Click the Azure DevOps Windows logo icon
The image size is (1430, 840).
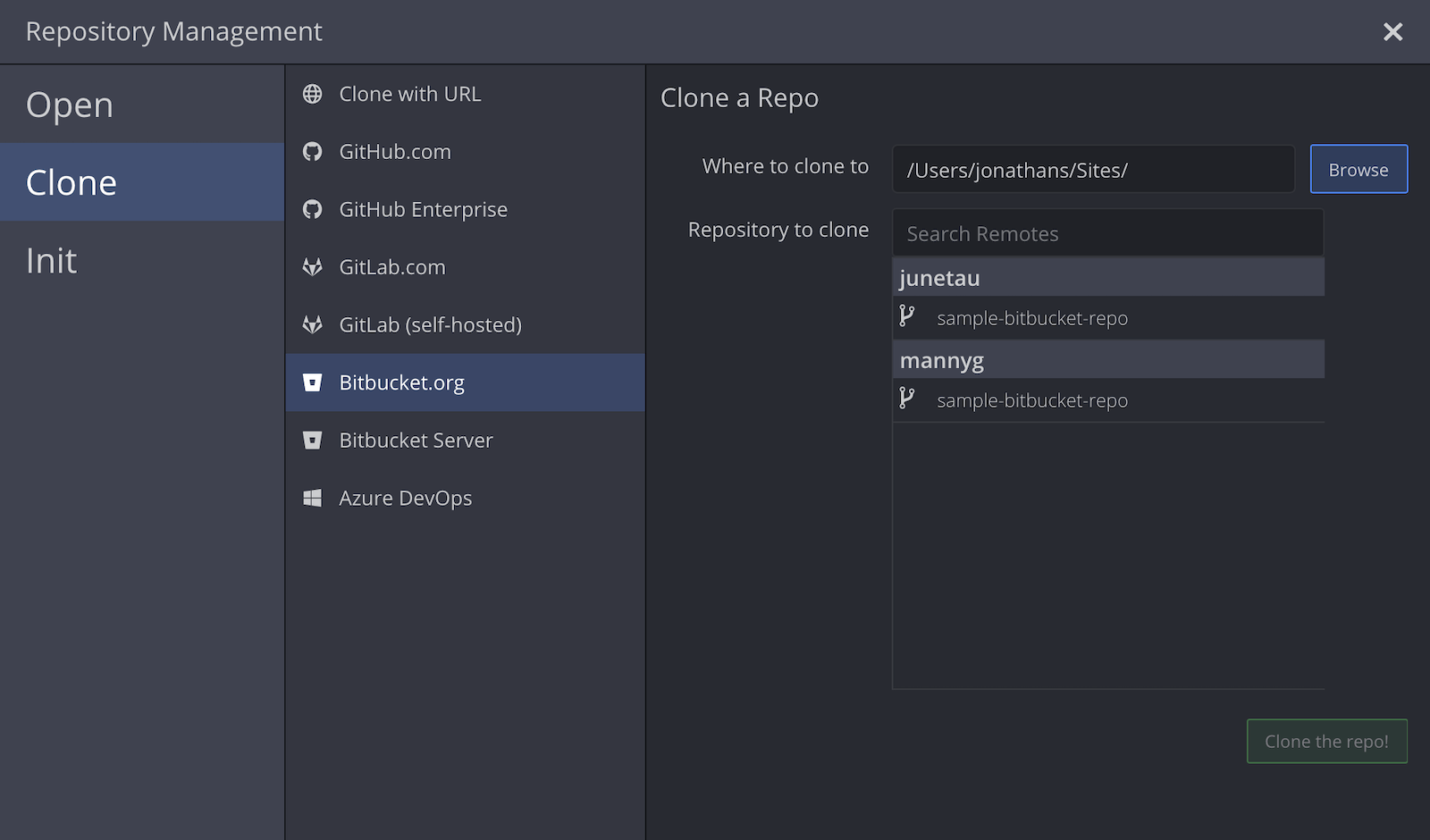click(312, 498)
